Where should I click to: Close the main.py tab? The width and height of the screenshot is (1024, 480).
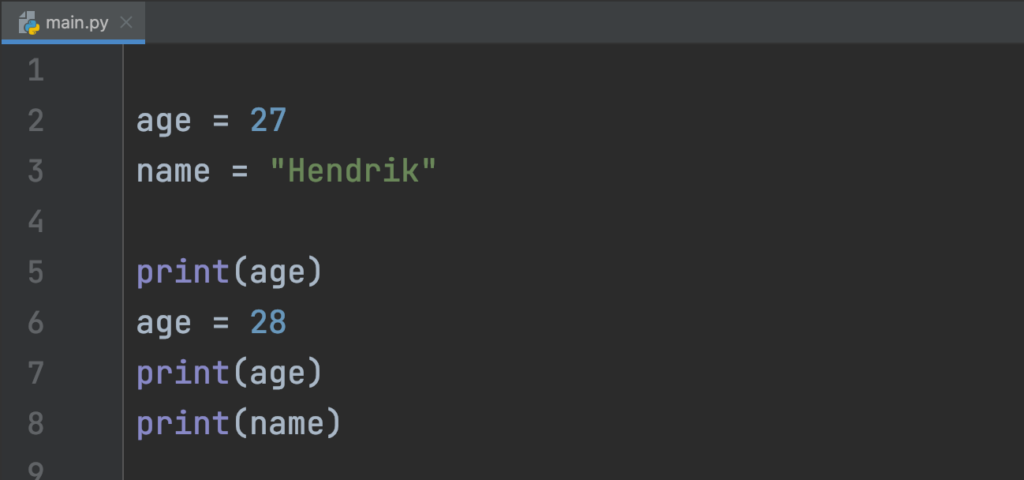point(126,22)
